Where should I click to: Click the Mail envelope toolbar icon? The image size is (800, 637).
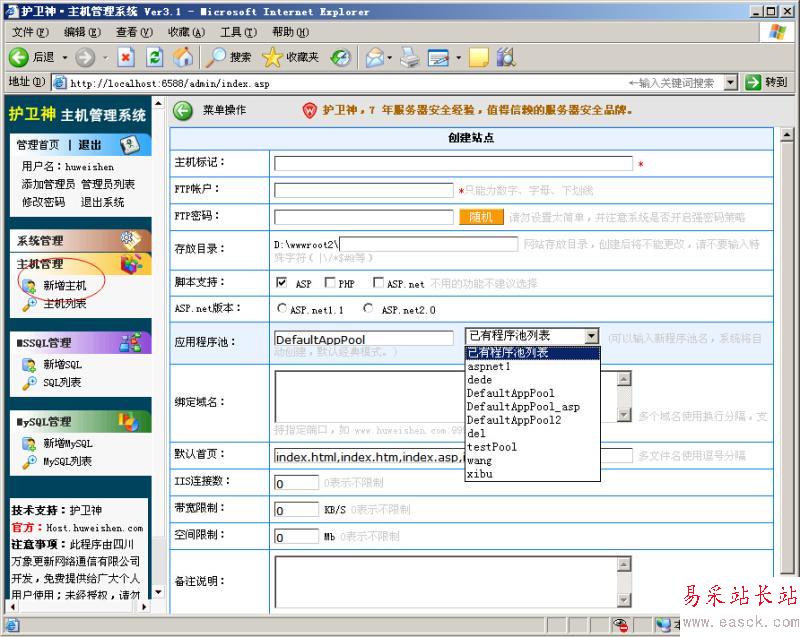(x=375, y=57)
